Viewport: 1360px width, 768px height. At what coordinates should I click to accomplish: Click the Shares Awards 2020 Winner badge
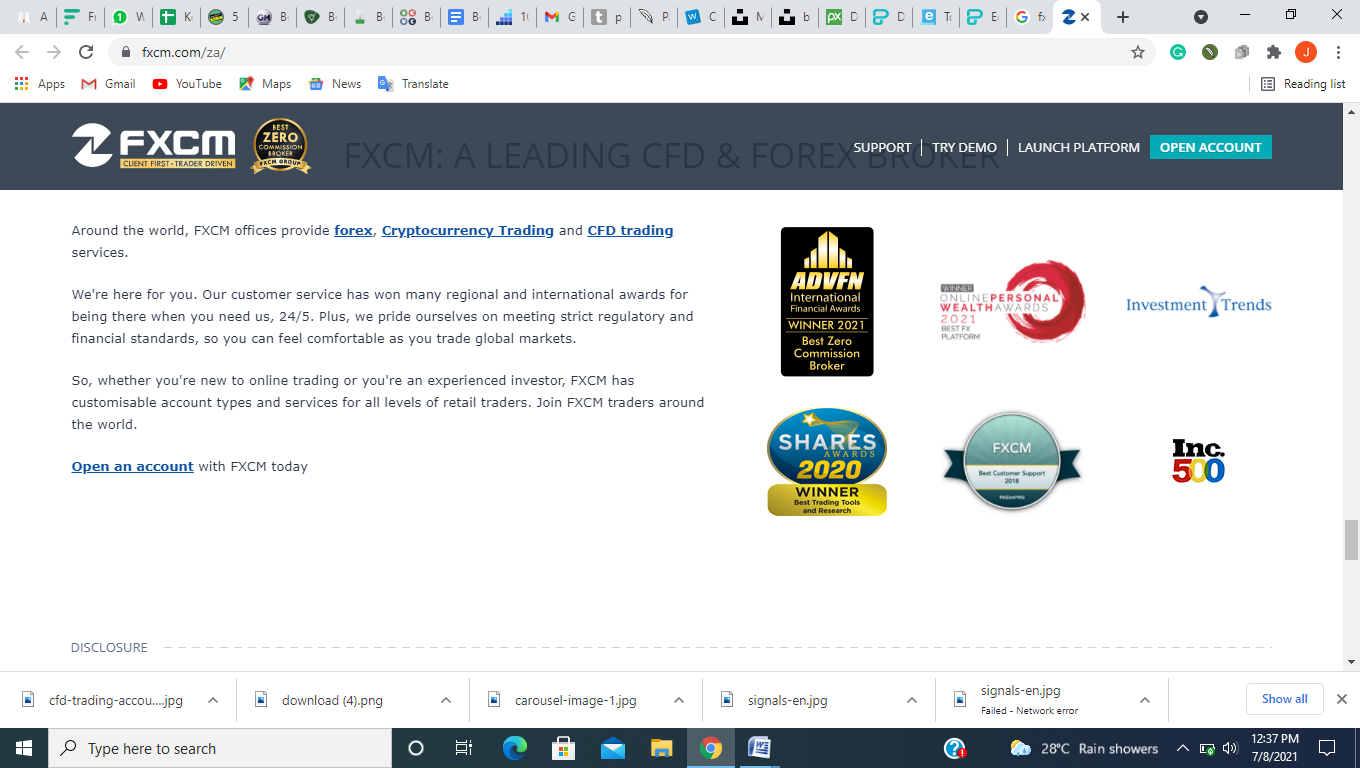827,461
